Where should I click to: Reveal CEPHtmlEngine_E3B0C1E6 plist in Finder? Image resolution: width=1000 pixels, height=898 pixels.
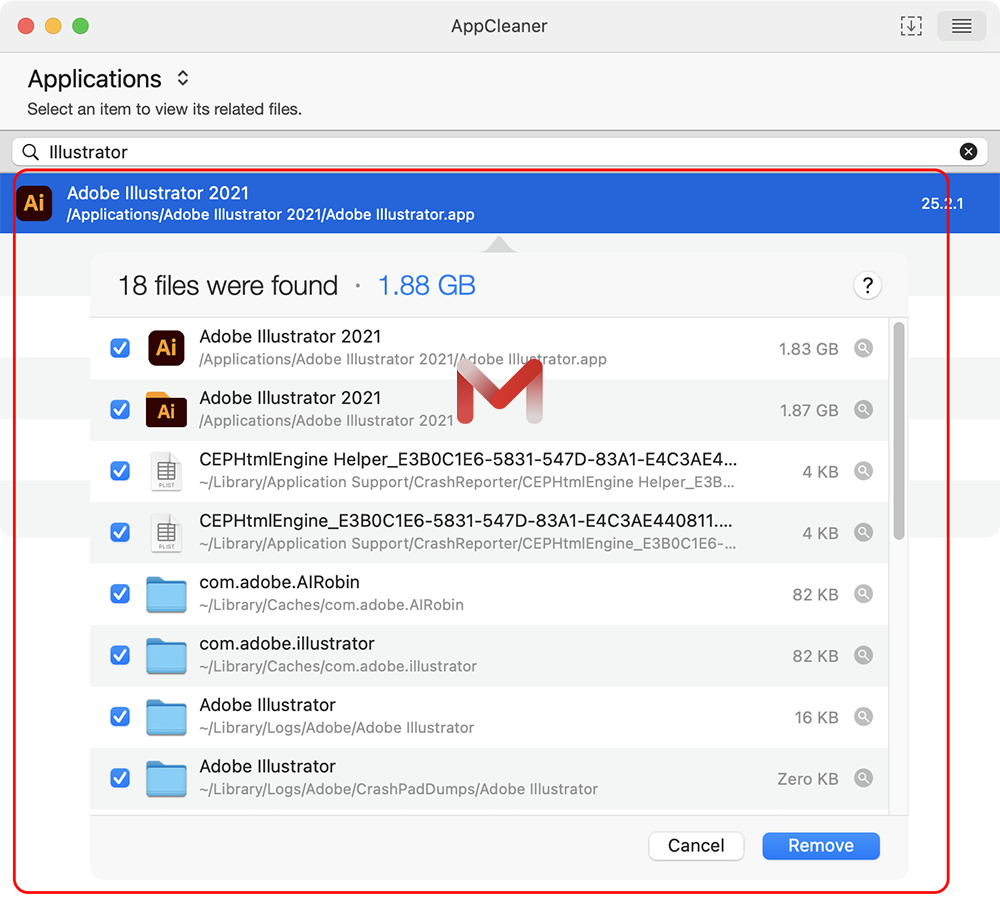[x=863, y=532]
